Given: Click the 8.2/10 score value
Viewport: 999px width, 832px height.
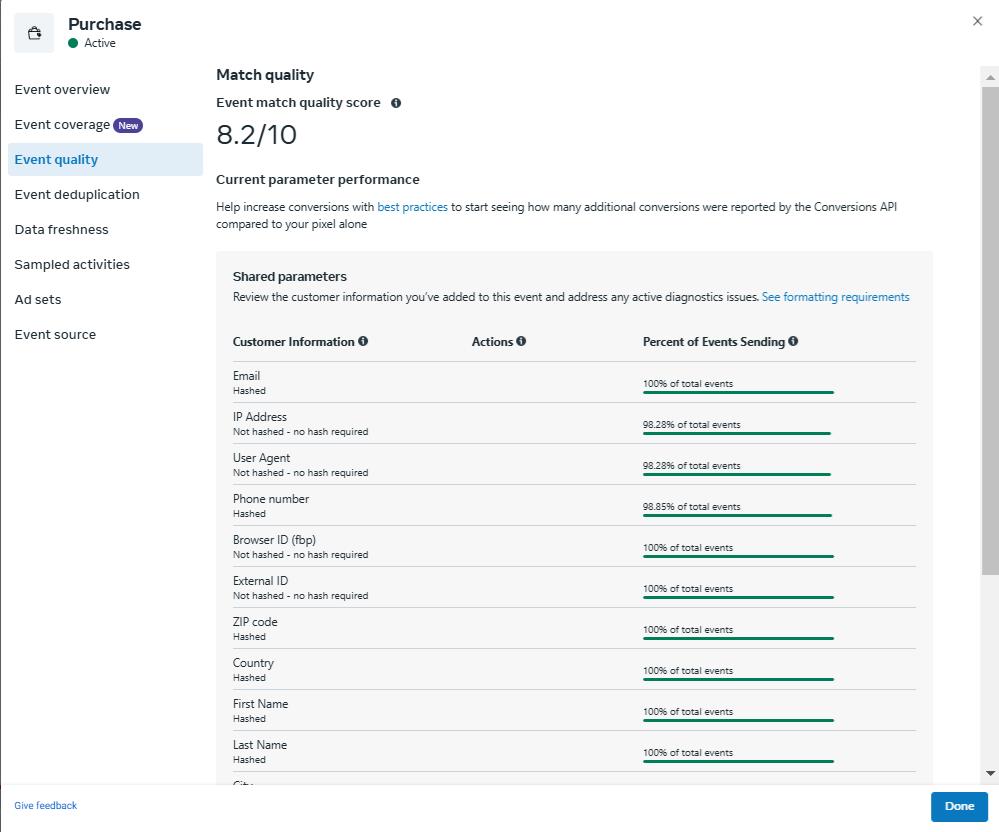Looking at the screenshot, I should pos(257,135).
